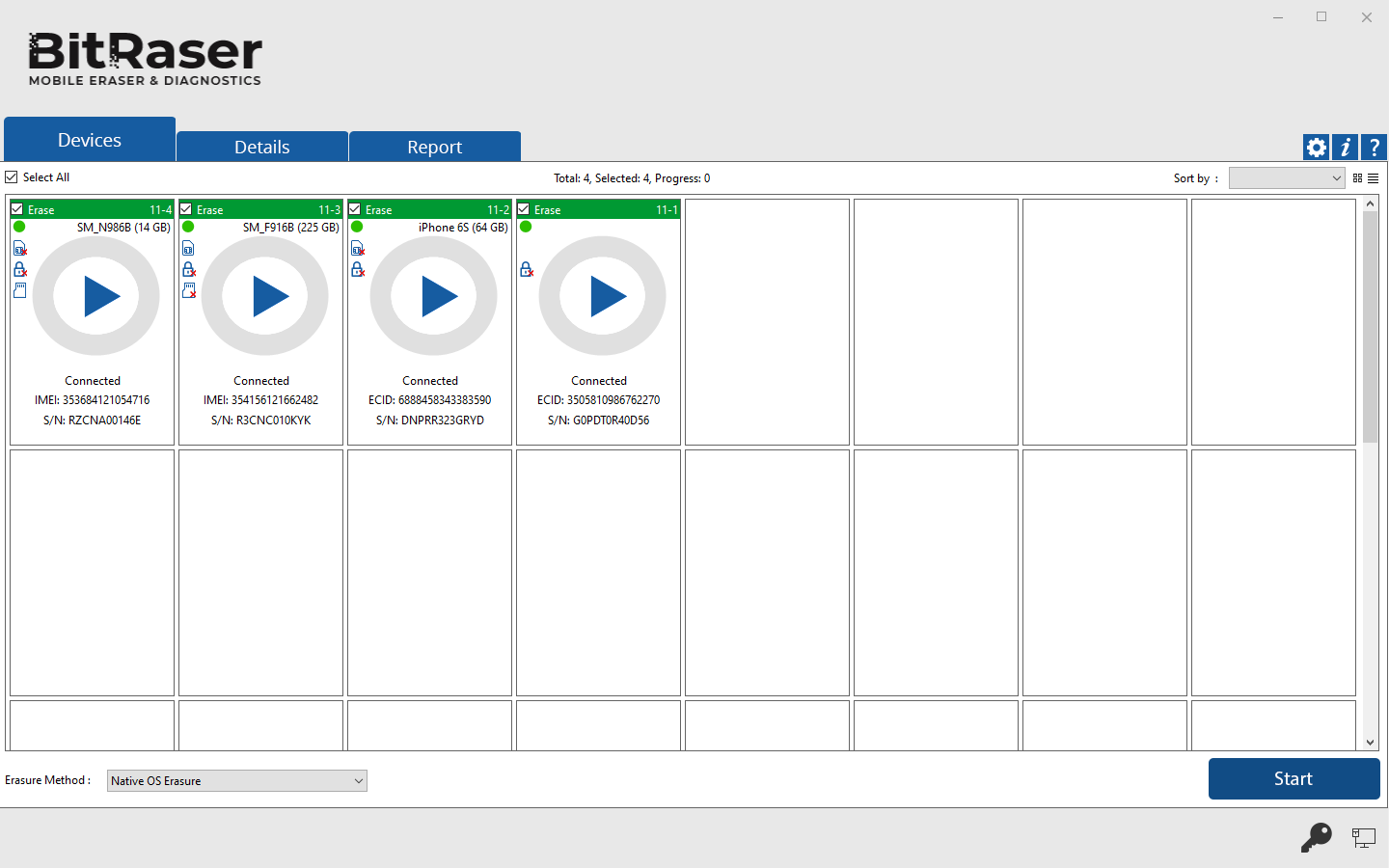
Task: Toggle the Select All checkbox
Action: click(x=12, y=177)
